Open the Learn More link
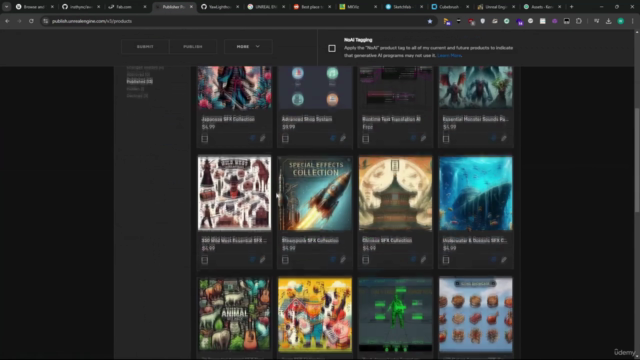The width and height of the screenshot is (640, 360). click(x=449, y=56)
